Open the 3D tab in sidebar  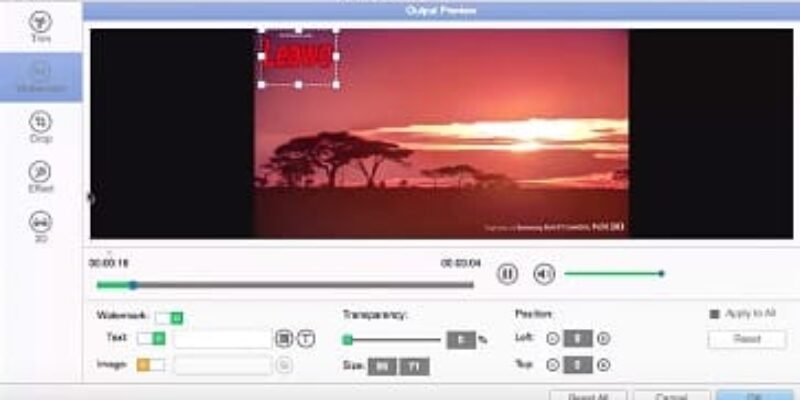click(x=40, y=227)
